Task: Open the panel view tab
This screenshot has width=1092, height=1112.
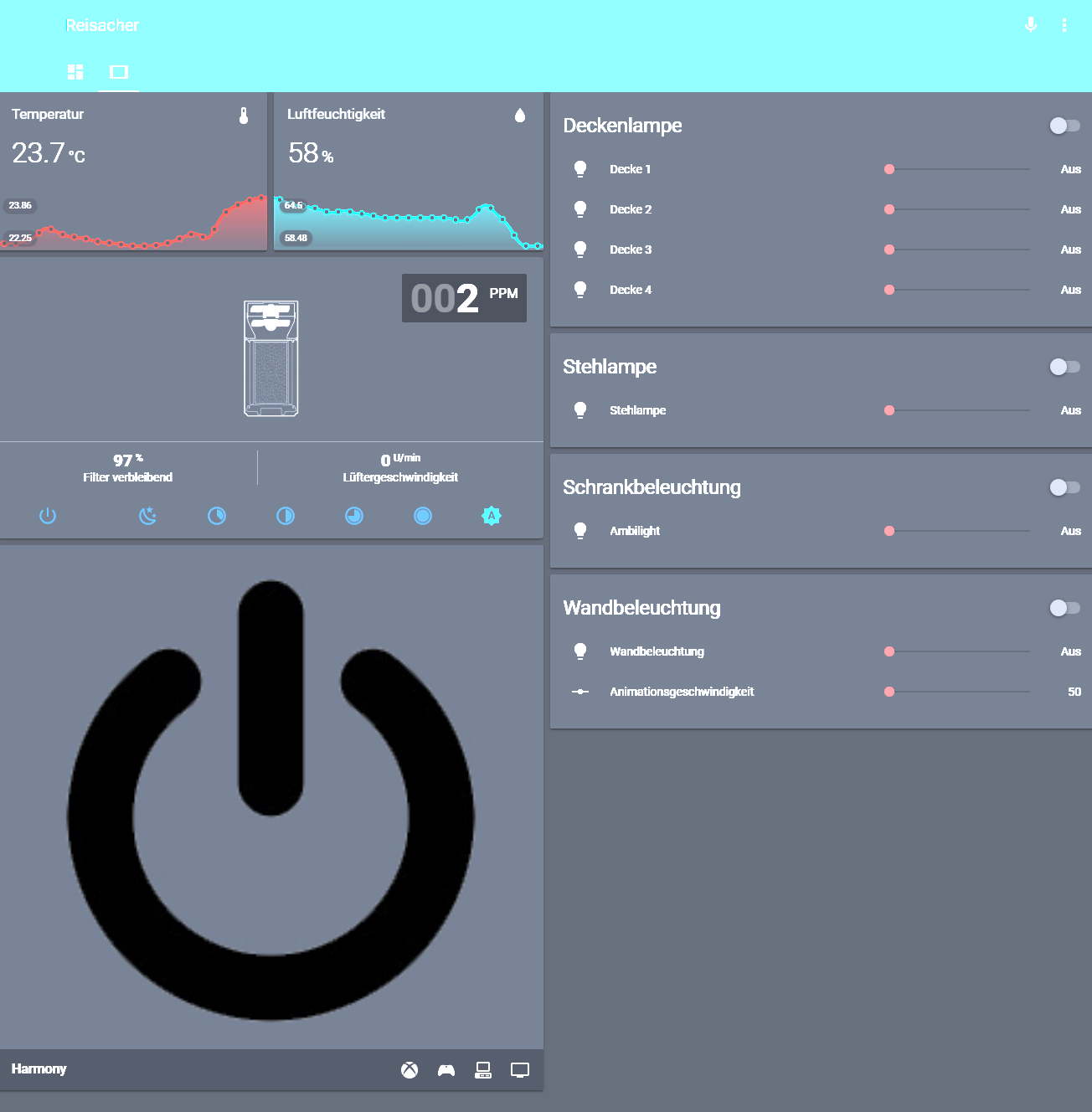Action: click(119, 73)
